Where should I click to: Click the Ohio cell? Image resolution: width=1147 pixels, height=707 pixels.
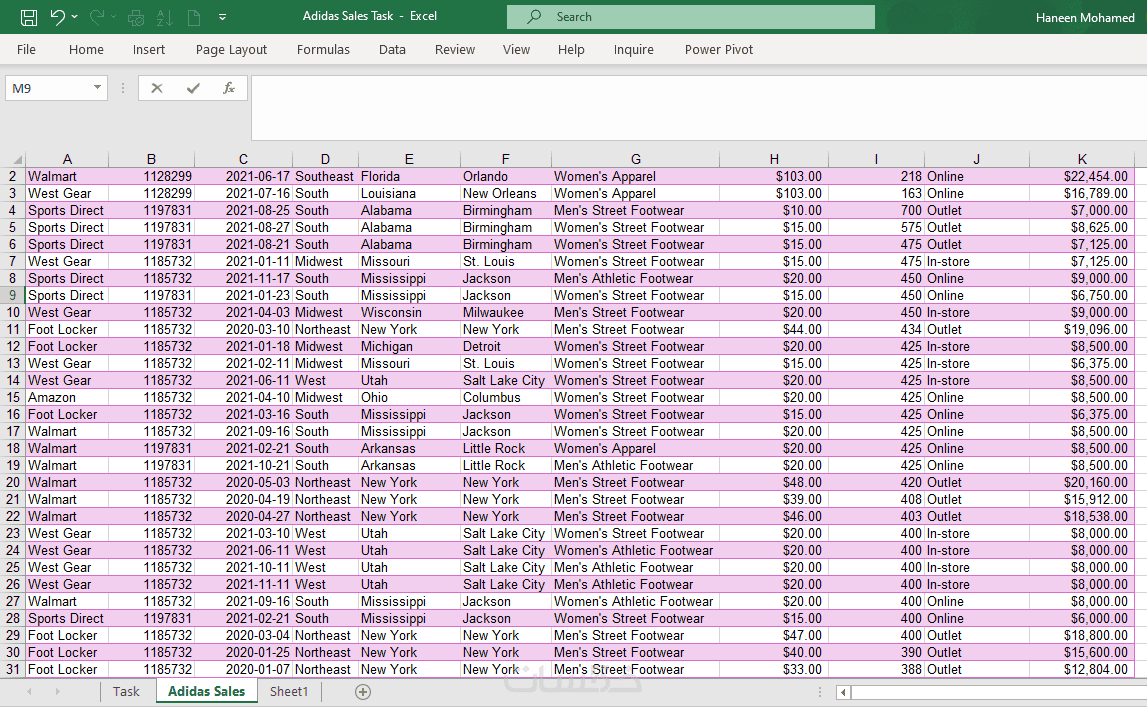click(x=409, y=398)
